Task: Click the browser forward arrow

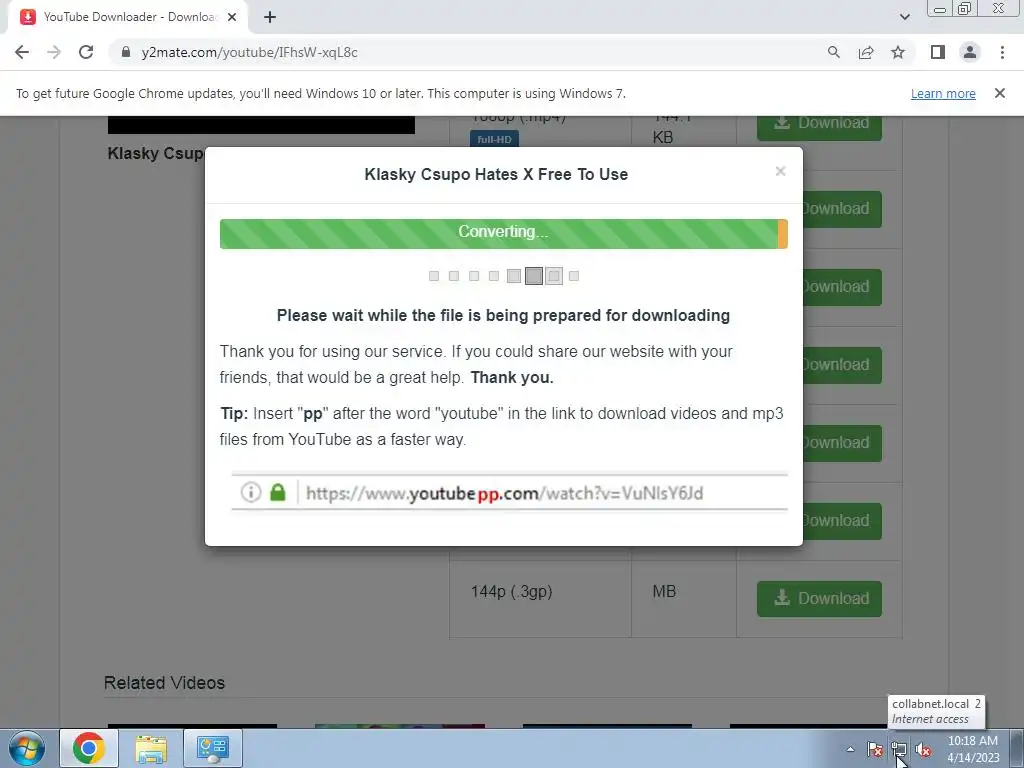Action: pos(54,52)
